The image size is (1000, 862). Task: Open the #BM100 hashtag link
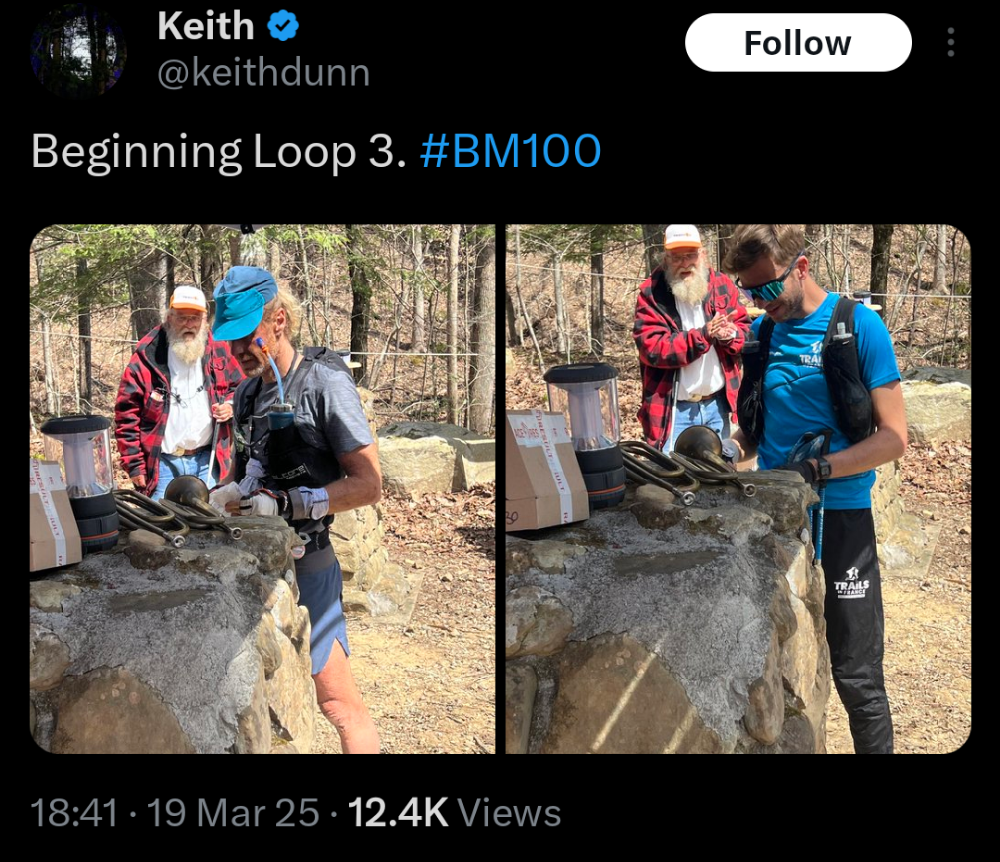tap(511, 152)
